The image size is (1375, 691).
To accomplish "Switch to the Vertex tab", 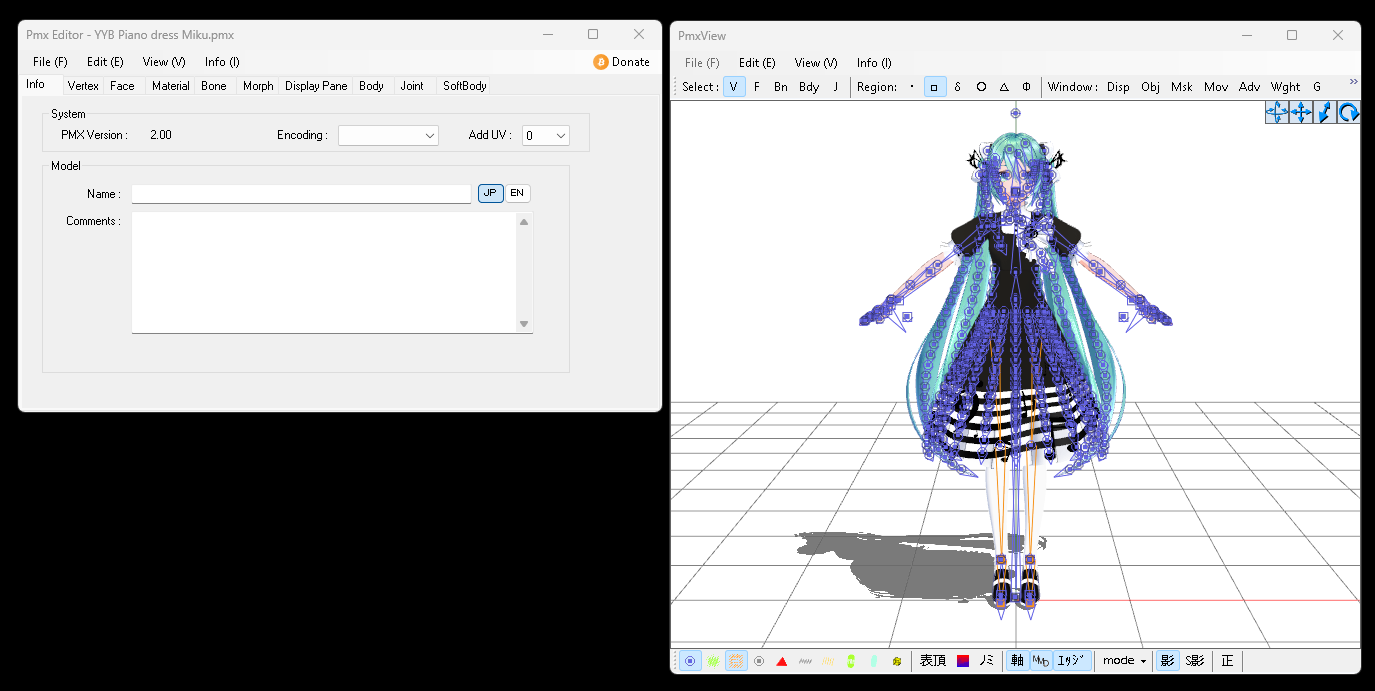I will point(83,86).
